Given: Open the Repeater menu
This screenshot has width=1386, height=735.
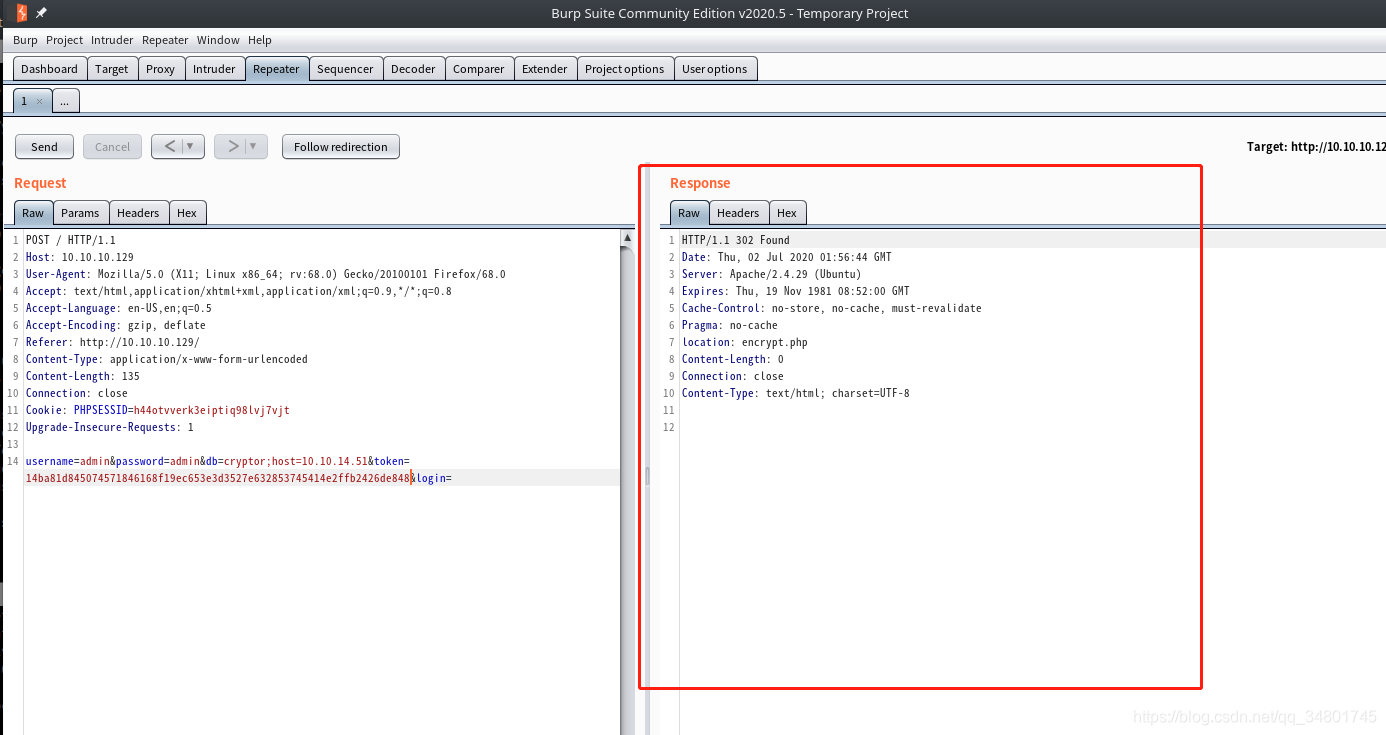Looking at the screenshot, I should (x=165, y=40).
